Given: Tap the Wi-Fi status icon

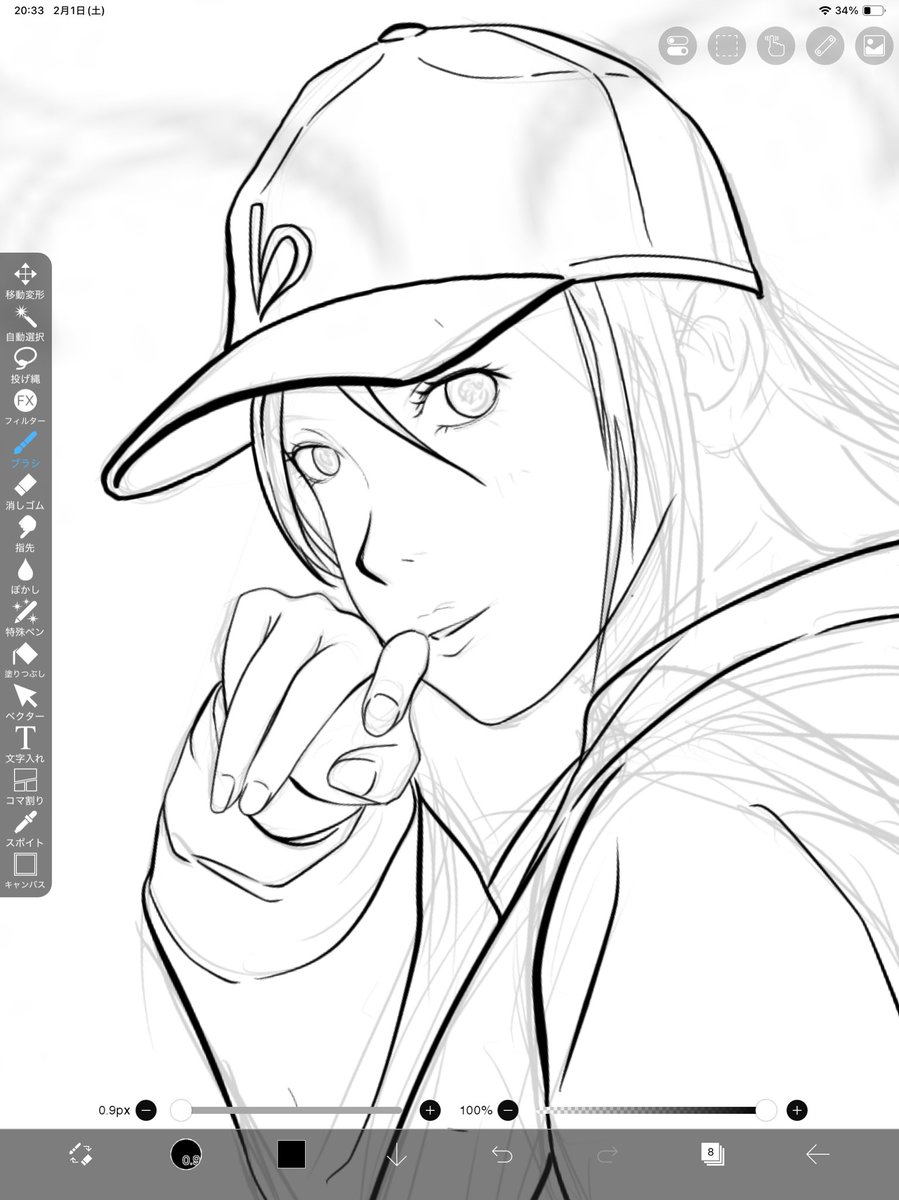Looking at the screenshot, I should click(824, 10).
